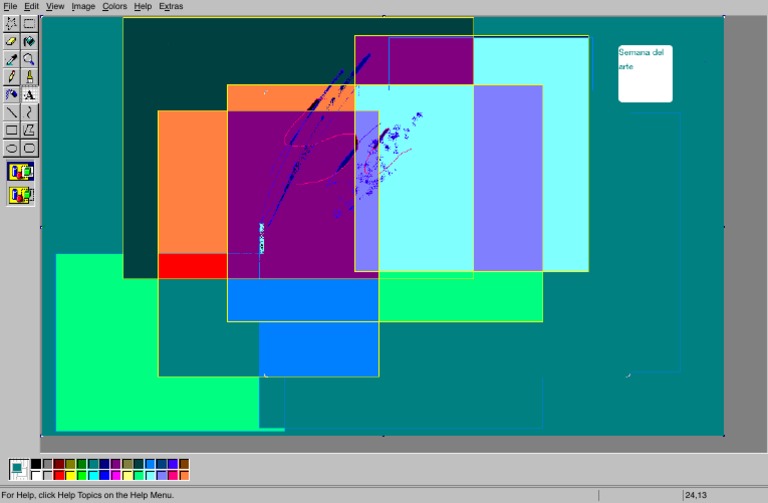Switch to the Airbrush spray tool

[x=12, y=95]
